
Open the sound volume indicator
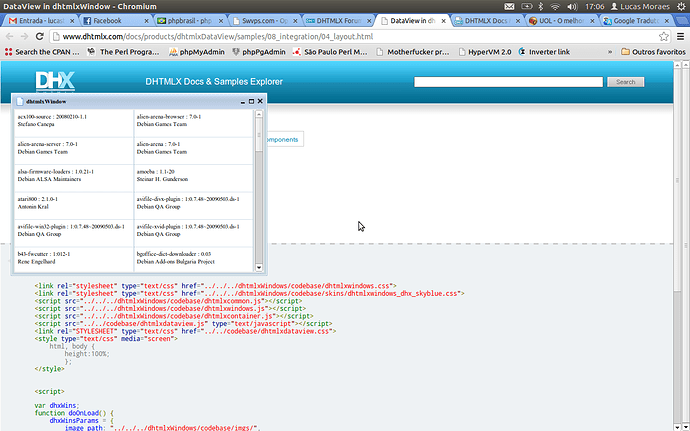[x=572, y=7]
